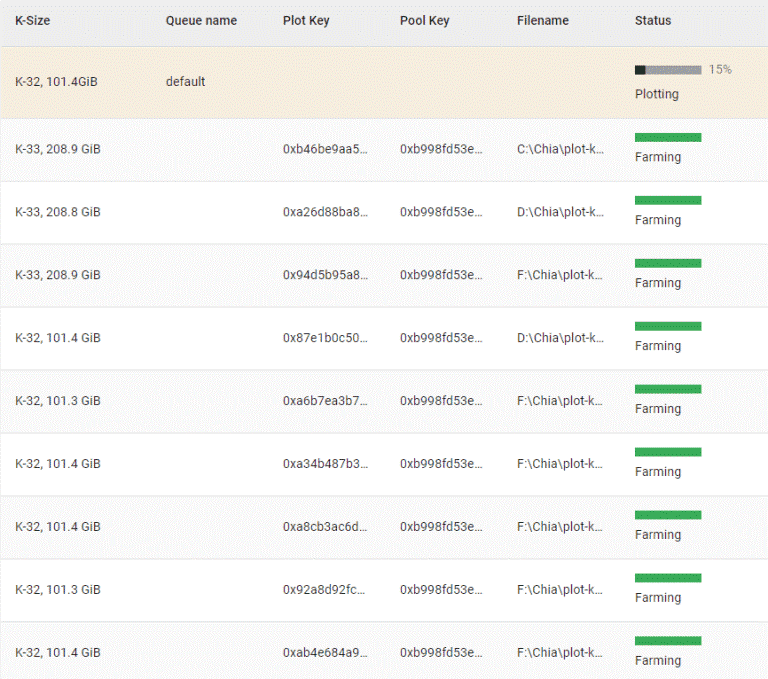Click 'Farming' status in 0xa26d88ba8 row
The width and height of the screenshot is (768, 679).
658,220
